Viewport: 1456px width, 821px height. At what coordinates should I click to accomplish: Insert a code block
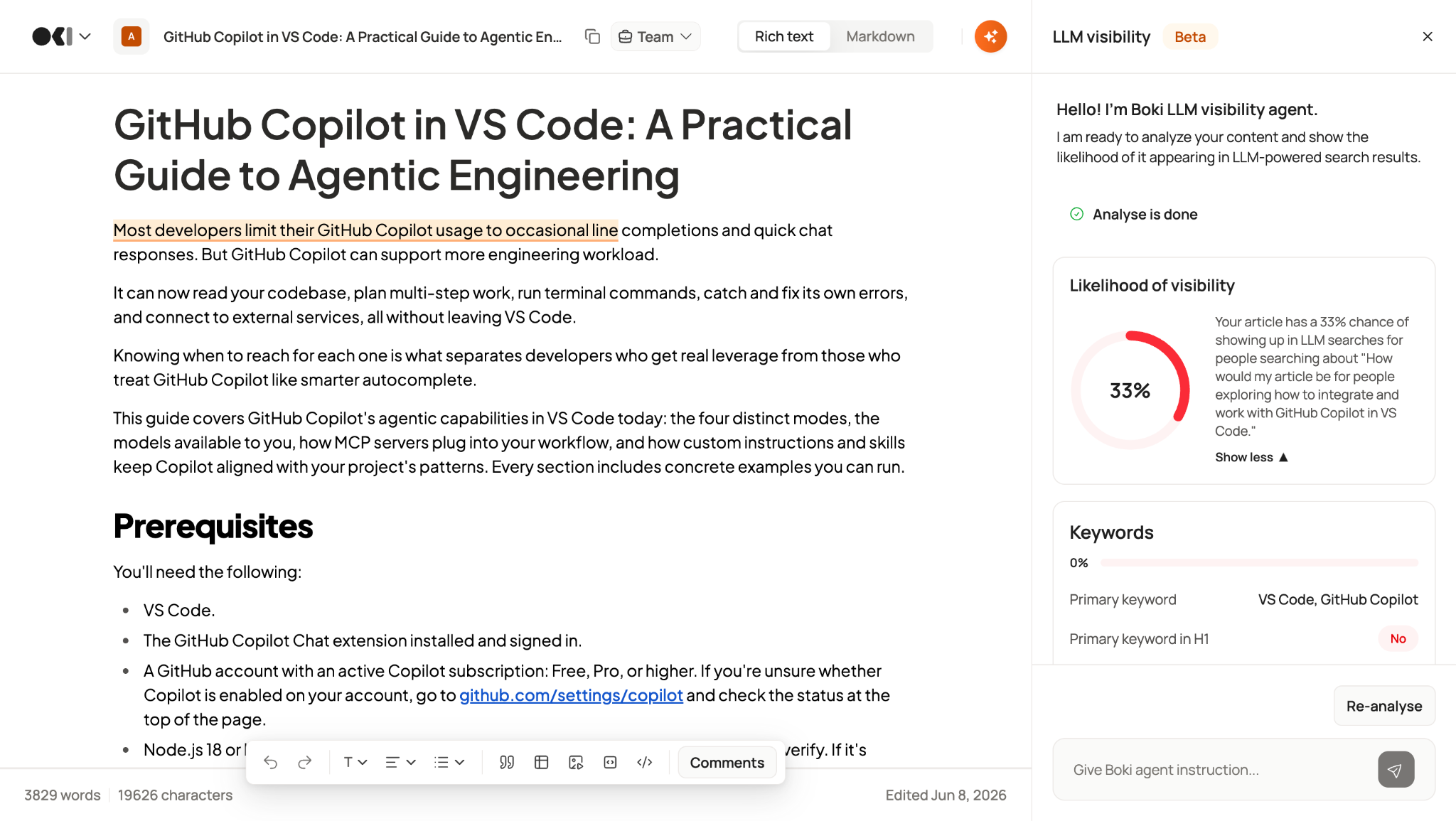(645, 763)
